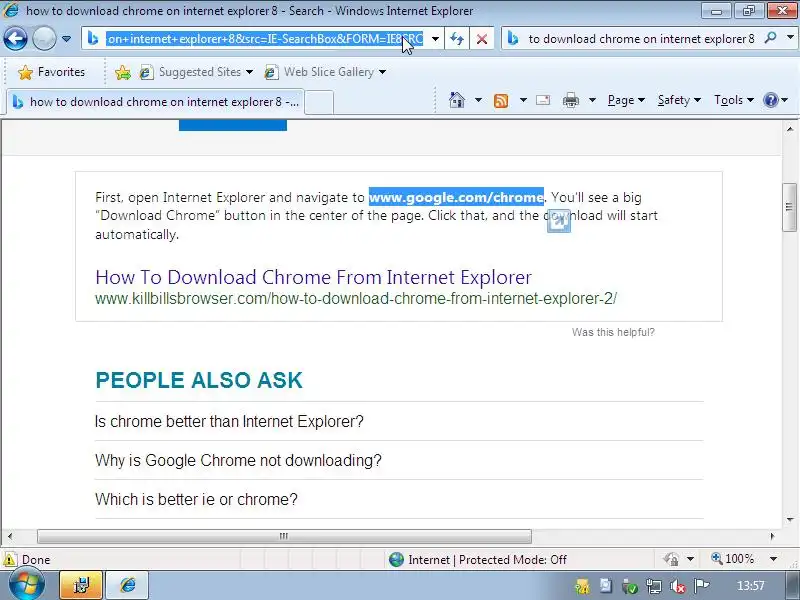Click the highlighted www.google.com/chrome link
This screenshot has height=600, width=800.
coord(456,197)
